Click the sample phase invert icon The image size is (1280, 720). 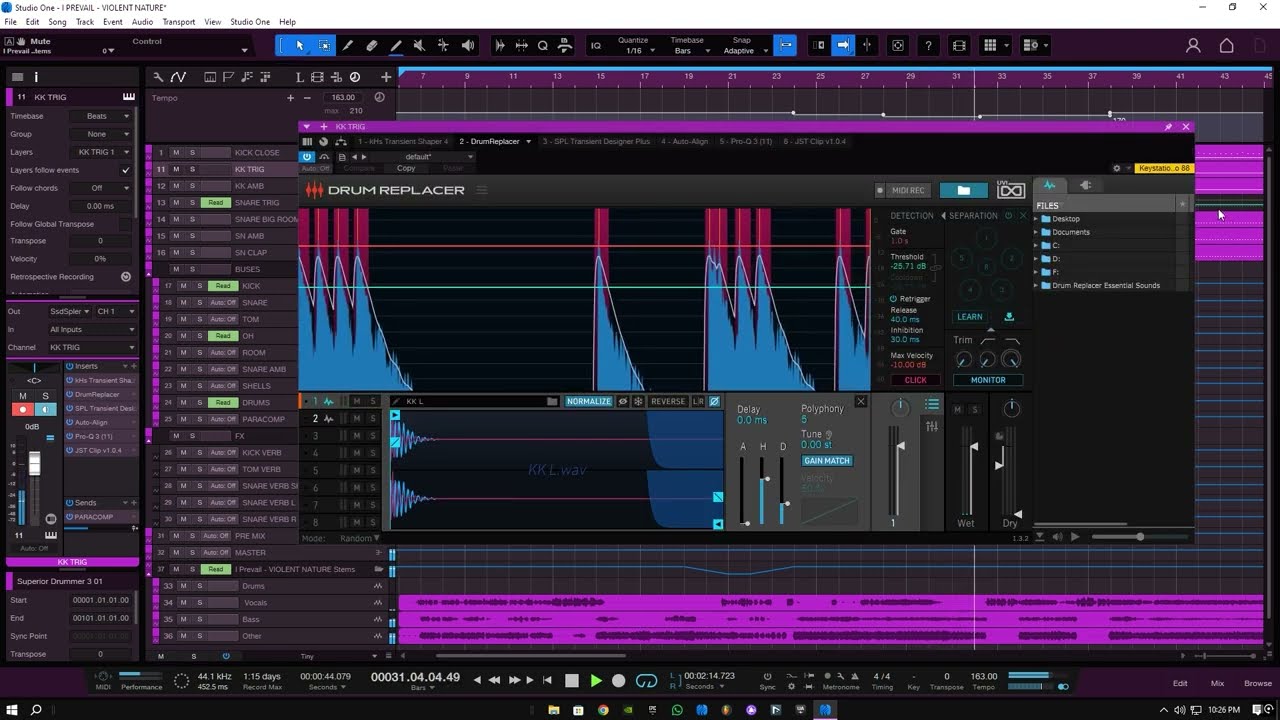pyautogui.click(x=714, y=401)
